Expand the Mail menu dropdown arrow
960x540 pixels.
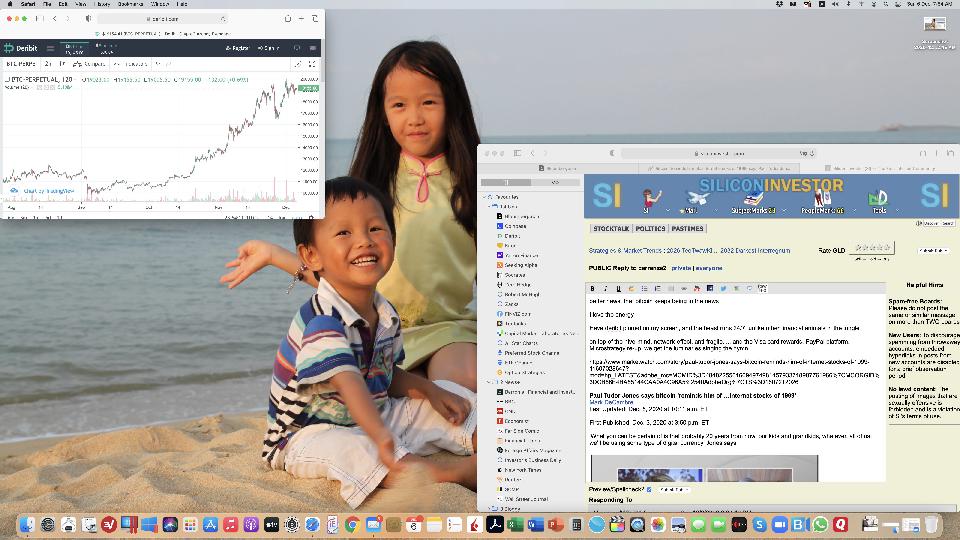(715, 211)
